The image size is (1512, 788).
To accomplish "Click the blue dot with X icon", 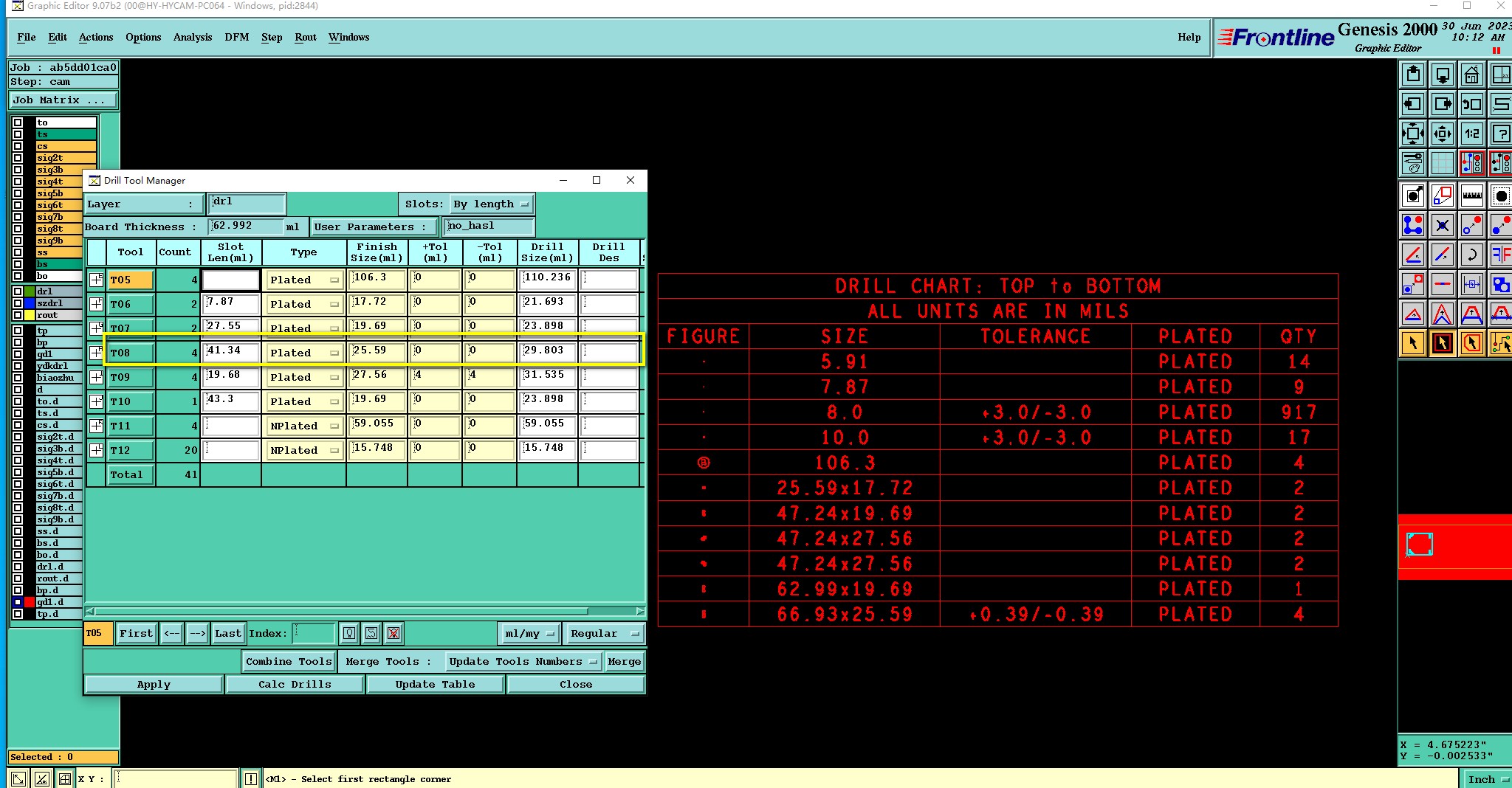I will (1442, 225).
